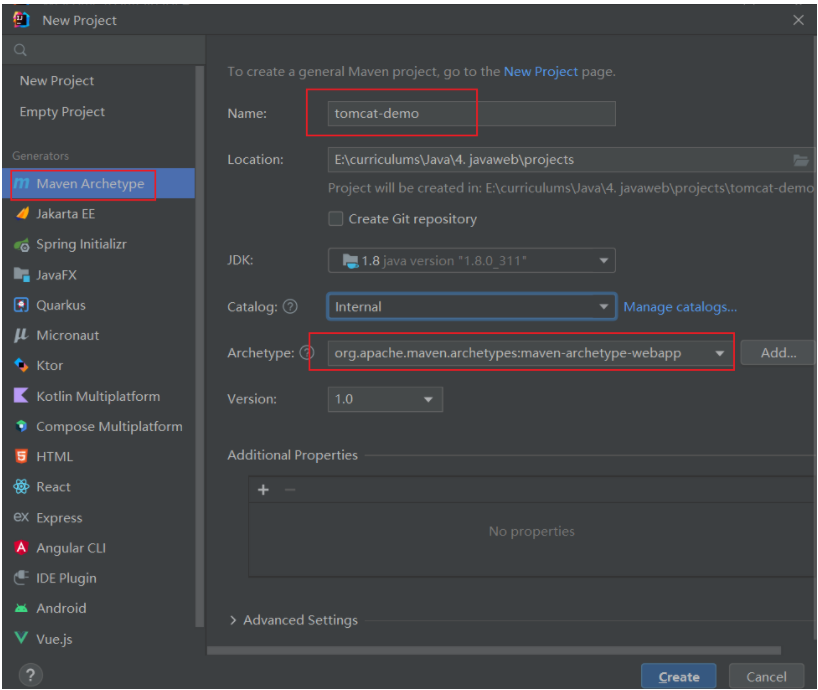This screenshot has height=690, width=818.
Task: Click the Cancel button
Action: pyautogui.click(x=766, y=676)
